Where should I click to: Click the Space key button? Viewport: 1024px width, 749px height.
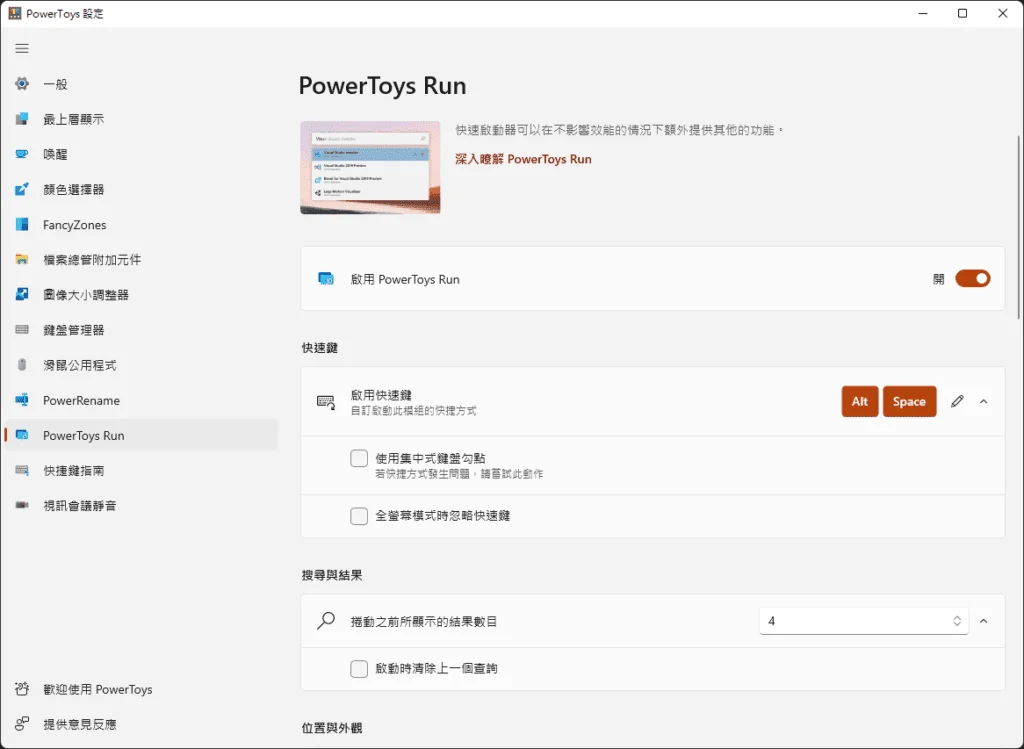coord(909,402)
